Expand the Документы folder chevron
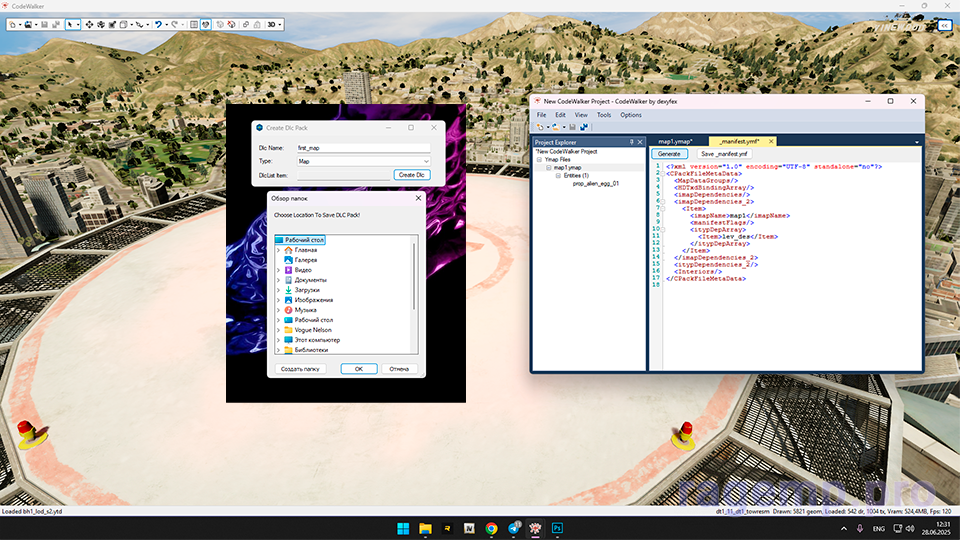 [x=279, y=280]
